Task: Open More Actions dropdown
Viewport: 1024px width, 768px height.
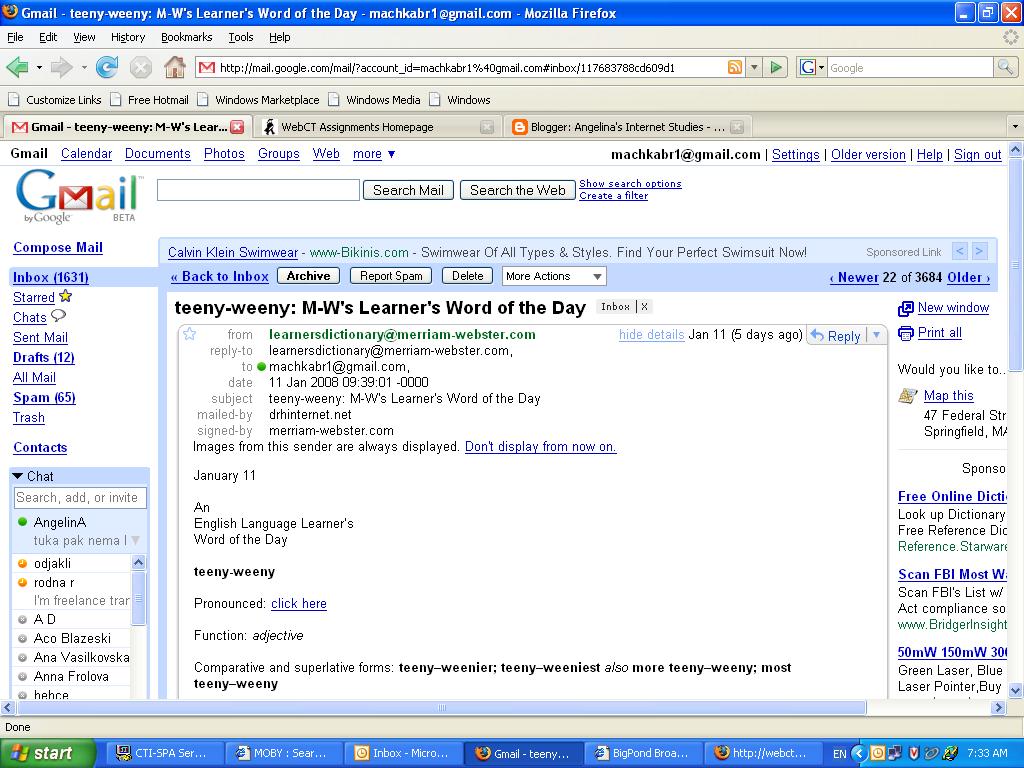Action: 554,276
